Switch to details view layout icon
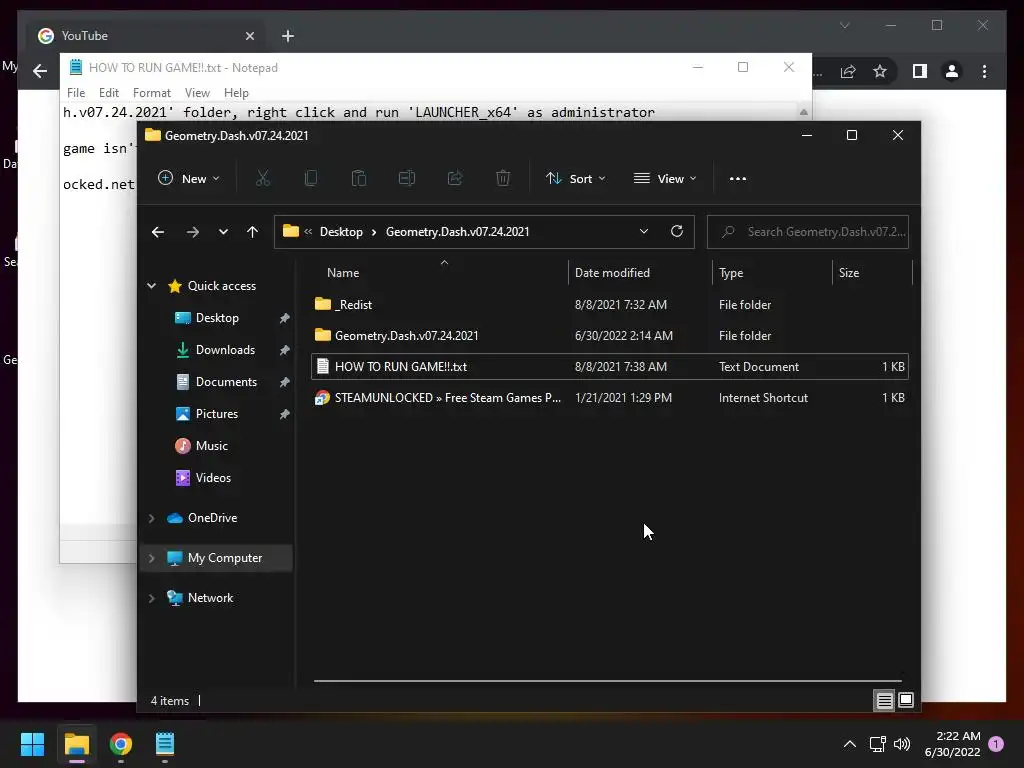Viewport: 1024px width, 768px height. (884, 700)
